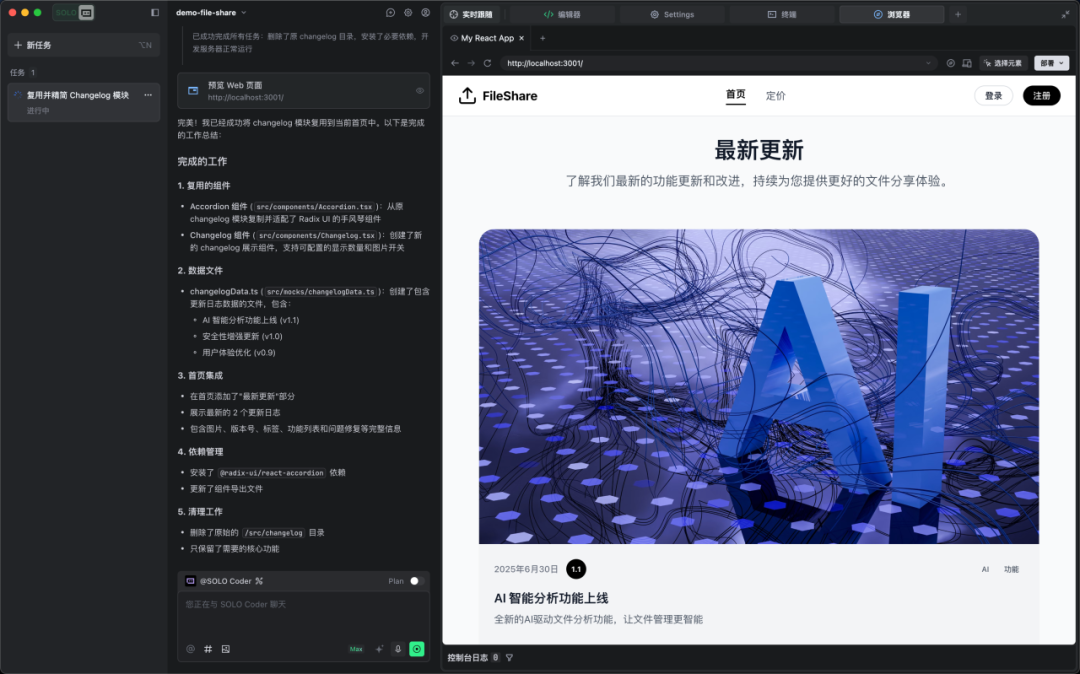Screen dimensions: 1080x674
Task: Collapse the left sidebar panel icon
Action: pyautogui.click(x=155, y=12)
